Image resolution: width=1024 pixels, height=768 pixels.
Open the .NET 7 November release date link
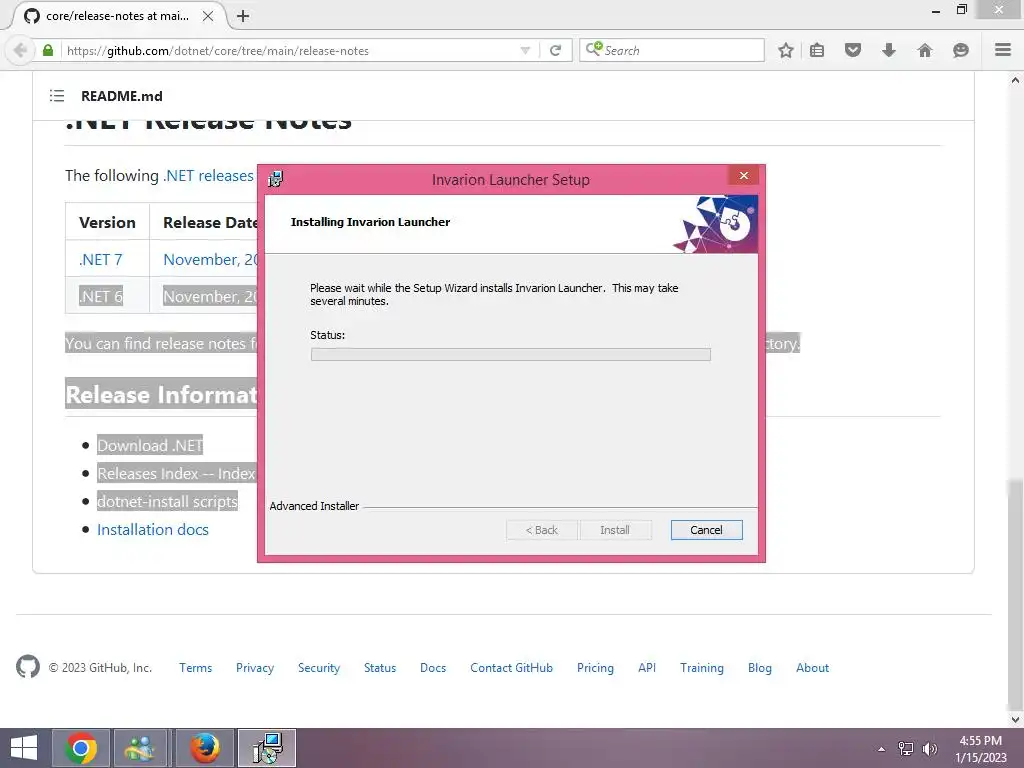210,259
